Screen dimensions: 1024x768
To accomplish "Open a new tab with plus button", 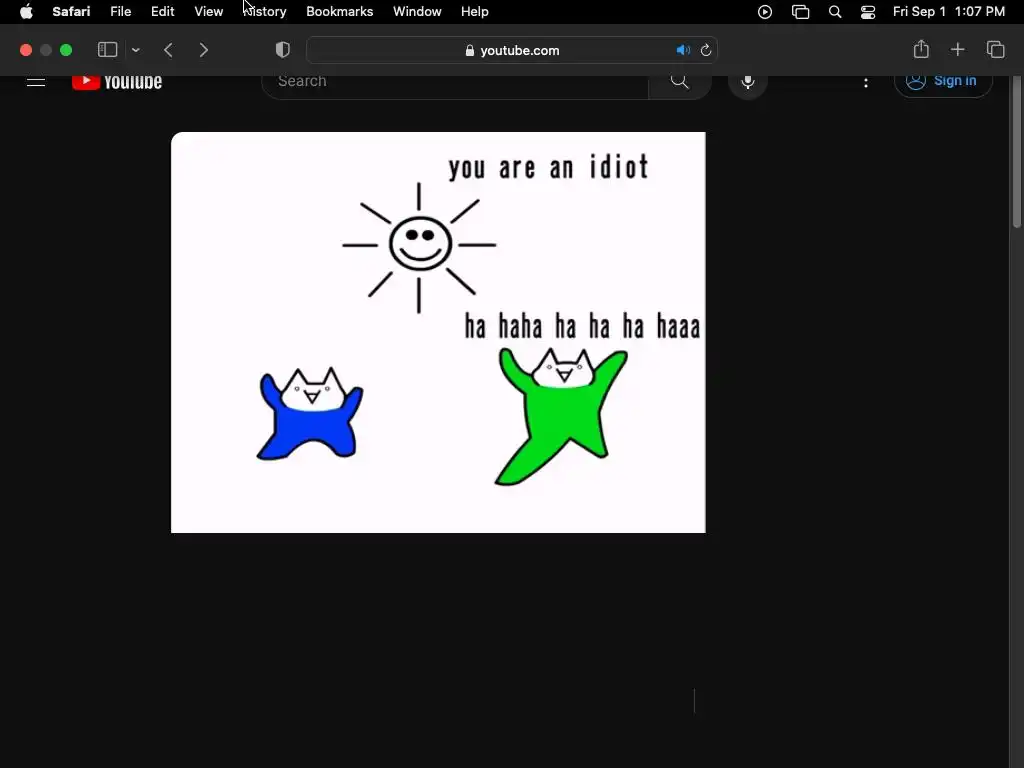I will click(957, 50).
